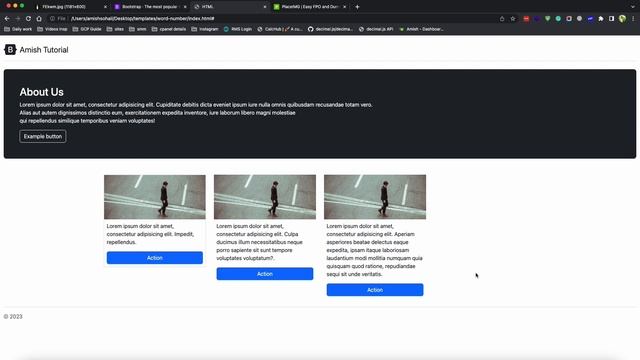Open the AWS Login bookmark
The height and width of the screenshot is (360, 640).
click(x=238, y=29)
